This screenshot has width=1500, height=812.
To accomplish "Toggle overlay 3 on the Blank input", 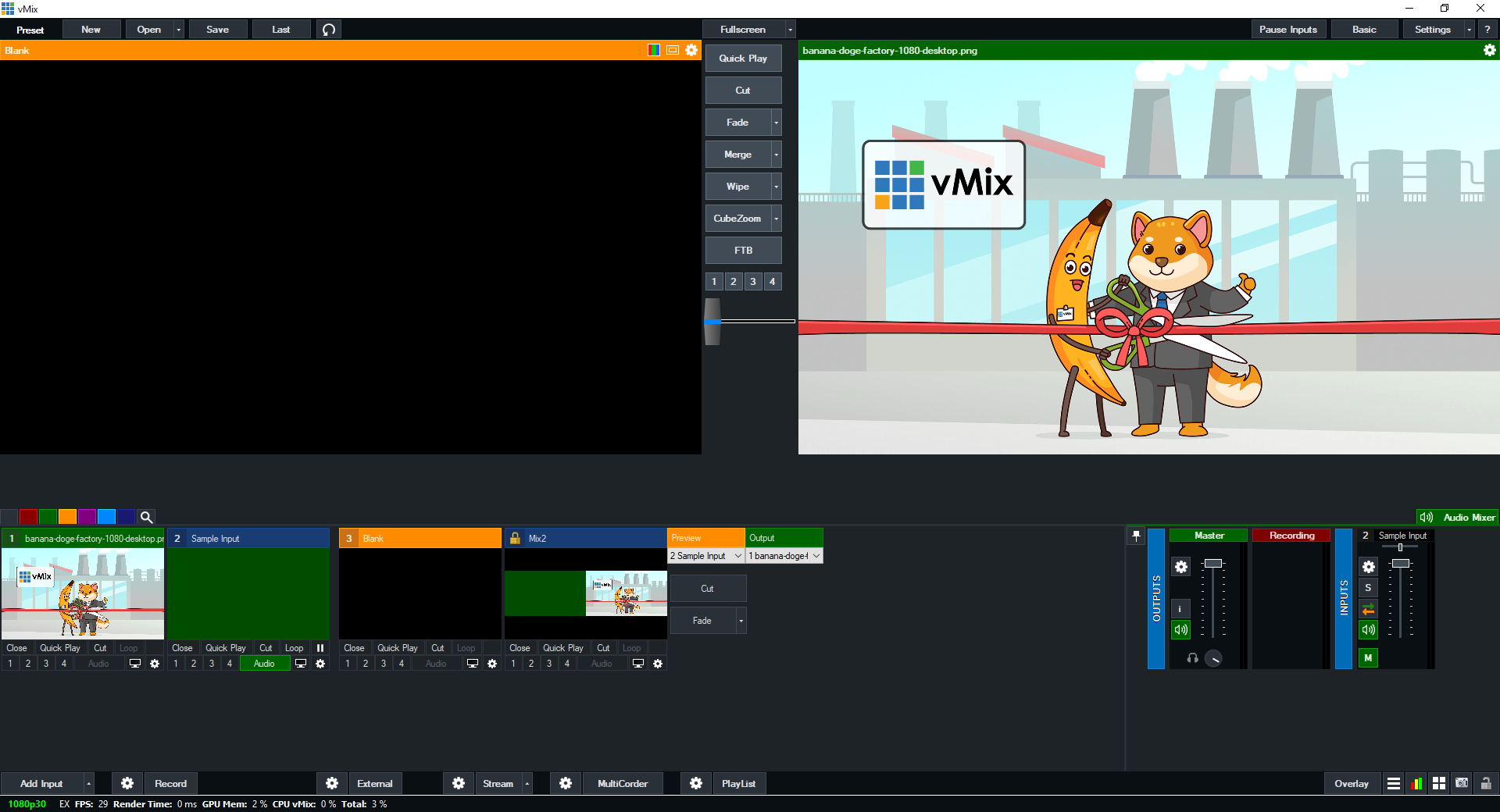I will (384, 664).
